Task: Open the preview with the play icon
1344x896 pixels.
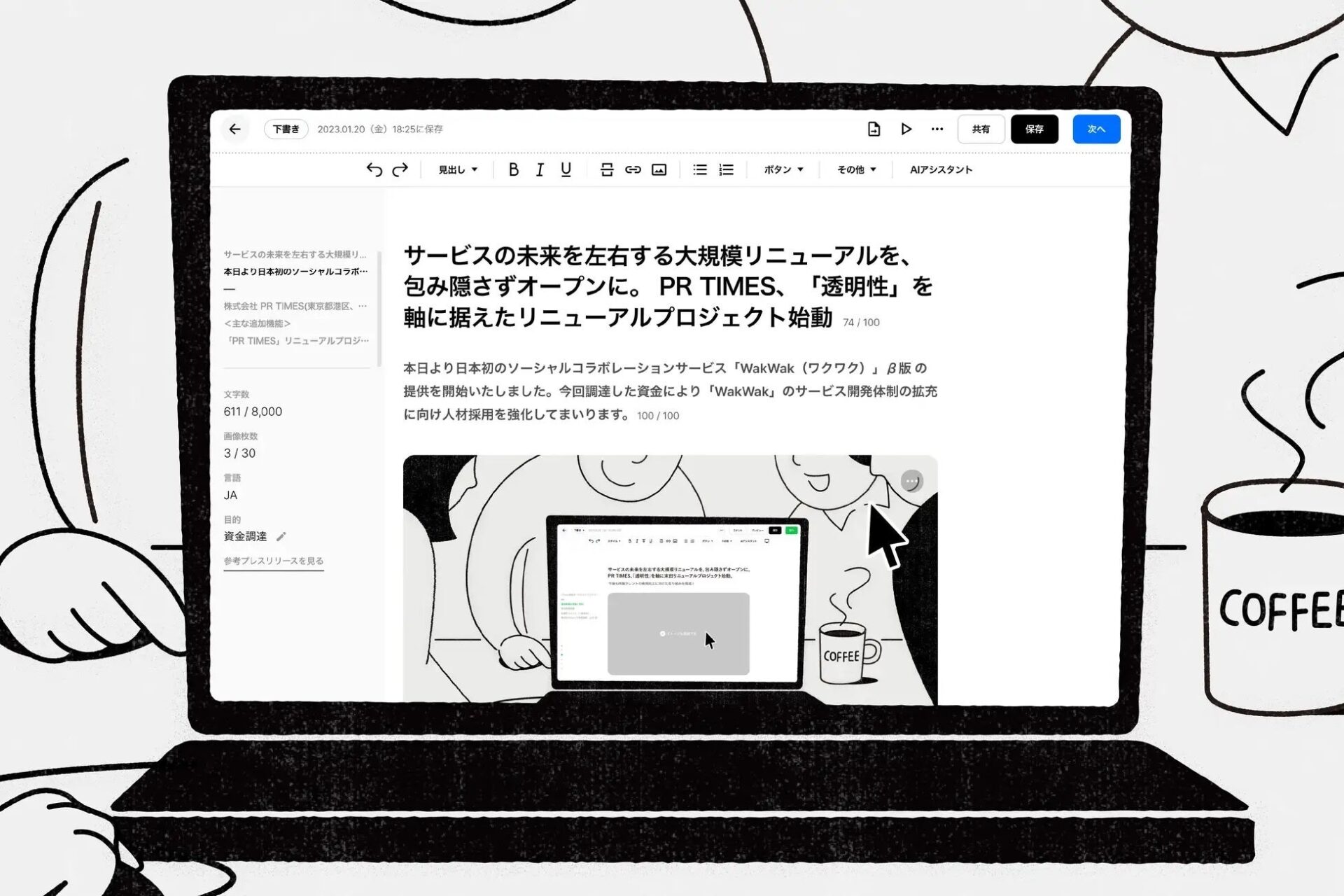Action: click(906, 129)
